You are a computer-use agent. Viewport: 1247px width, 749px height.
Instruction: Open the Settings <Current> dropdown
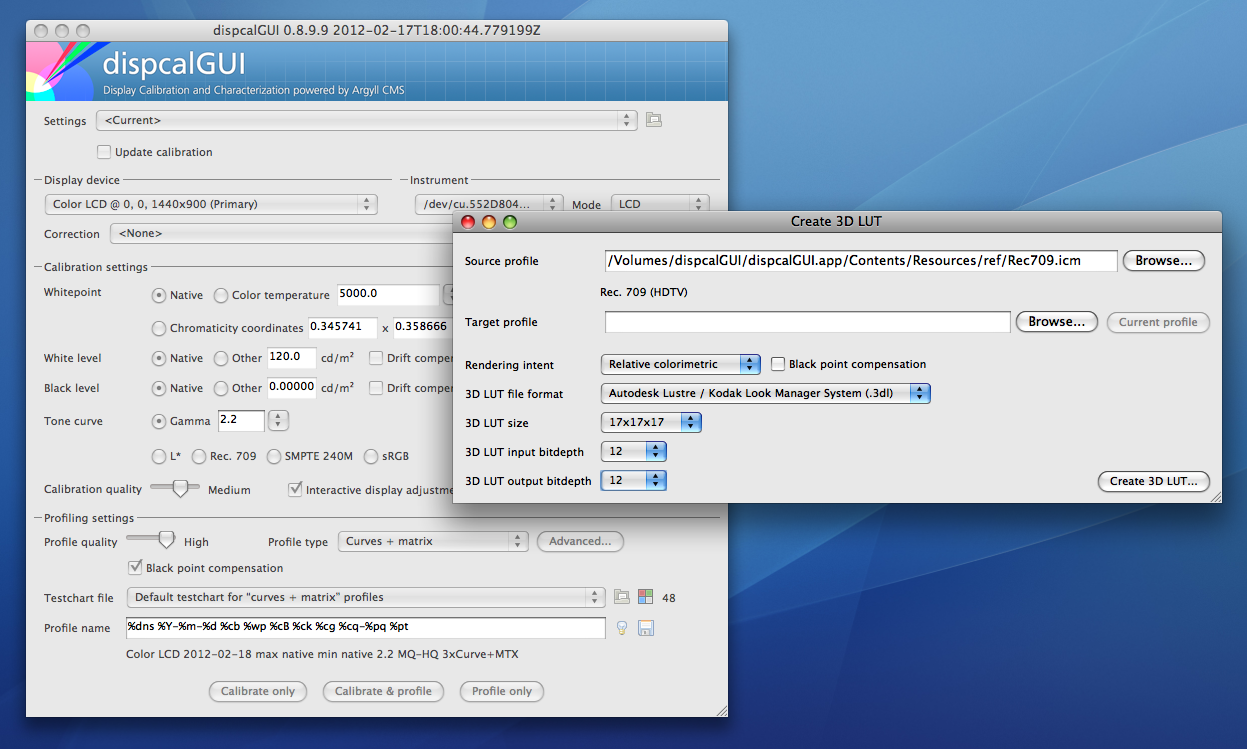[x=366, y=120]
